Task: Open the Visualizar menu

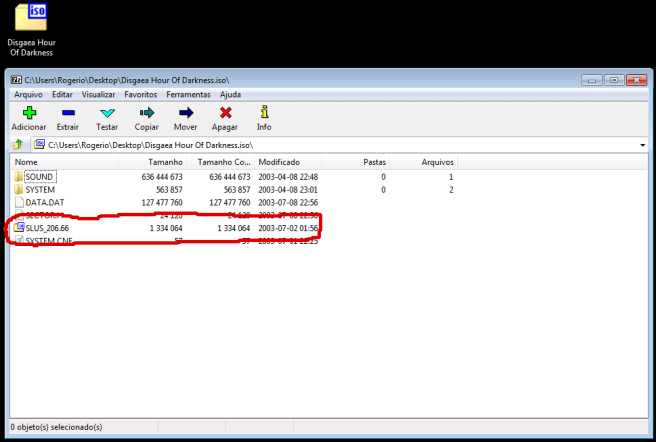Action: 98,94
